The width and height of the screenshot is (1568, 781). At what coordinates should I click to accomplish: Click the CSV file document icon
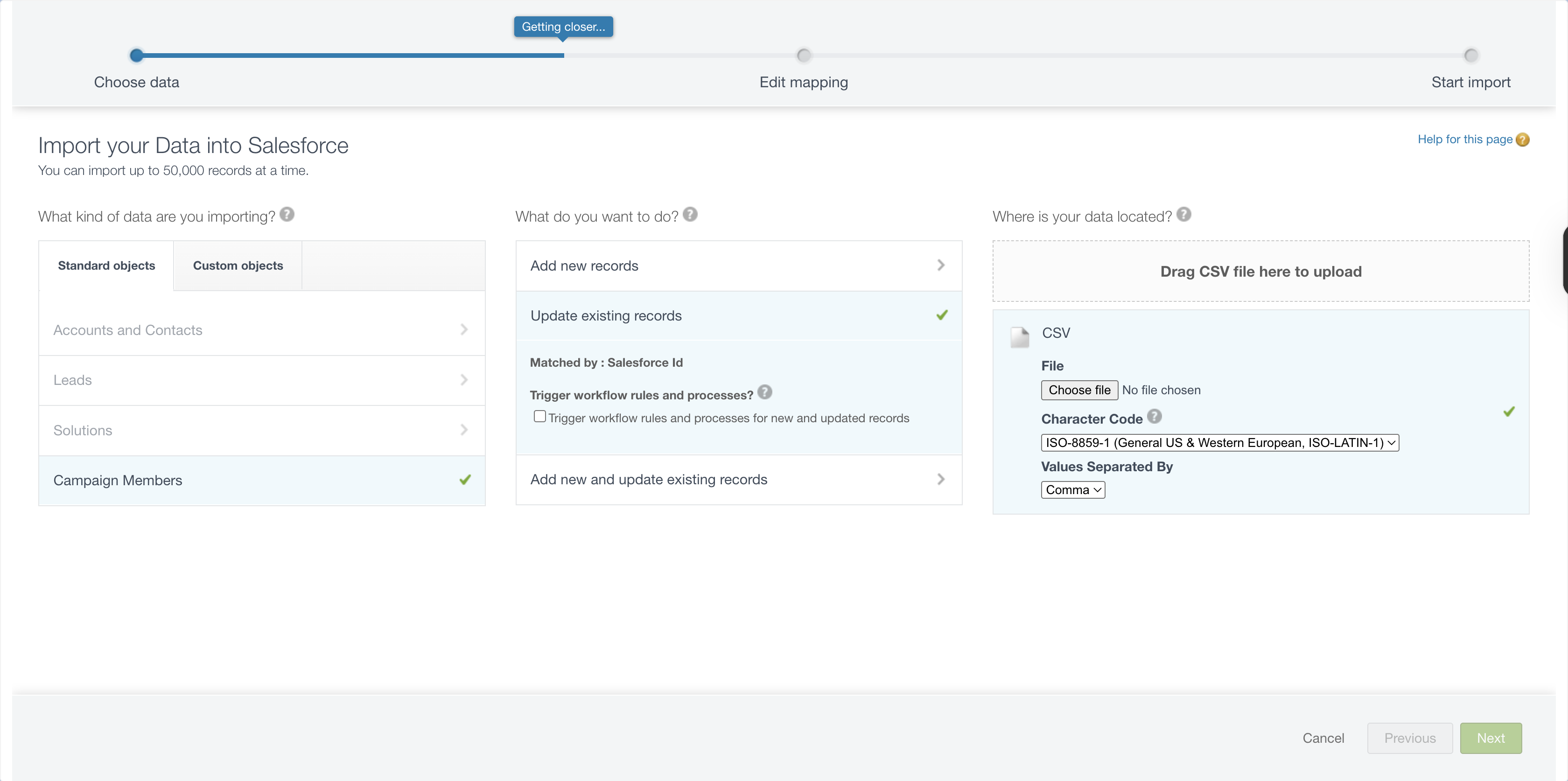point(1019,337)
